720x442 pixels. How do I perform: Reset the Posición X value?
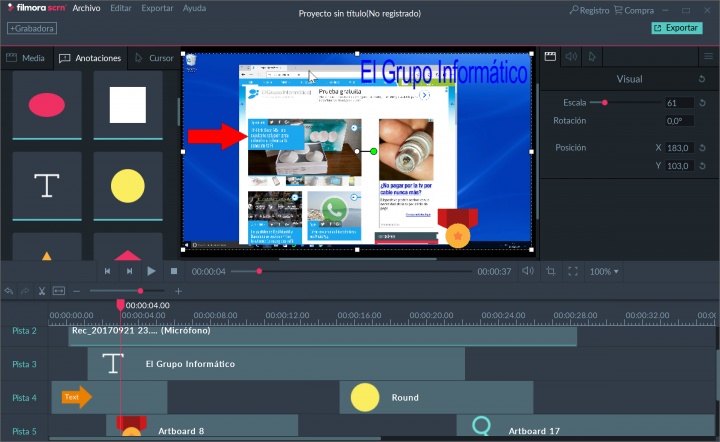[x=703, y=148]
